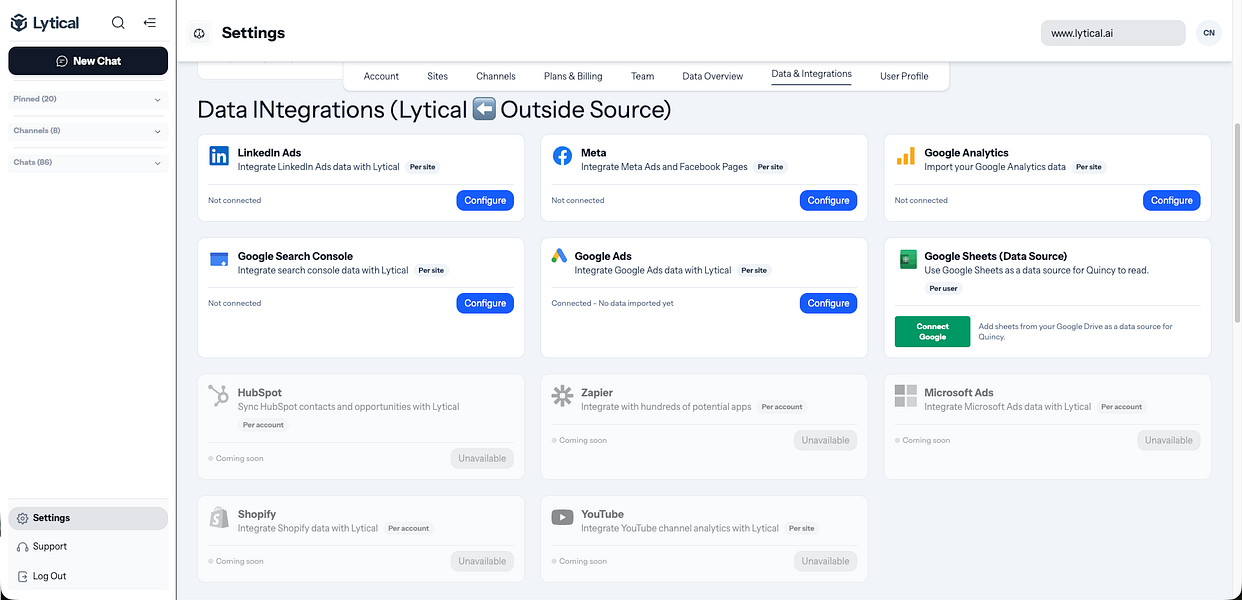Click the Meta Facebook logo icon
This screenshot has width=1242, height=600.
(562, 156)
